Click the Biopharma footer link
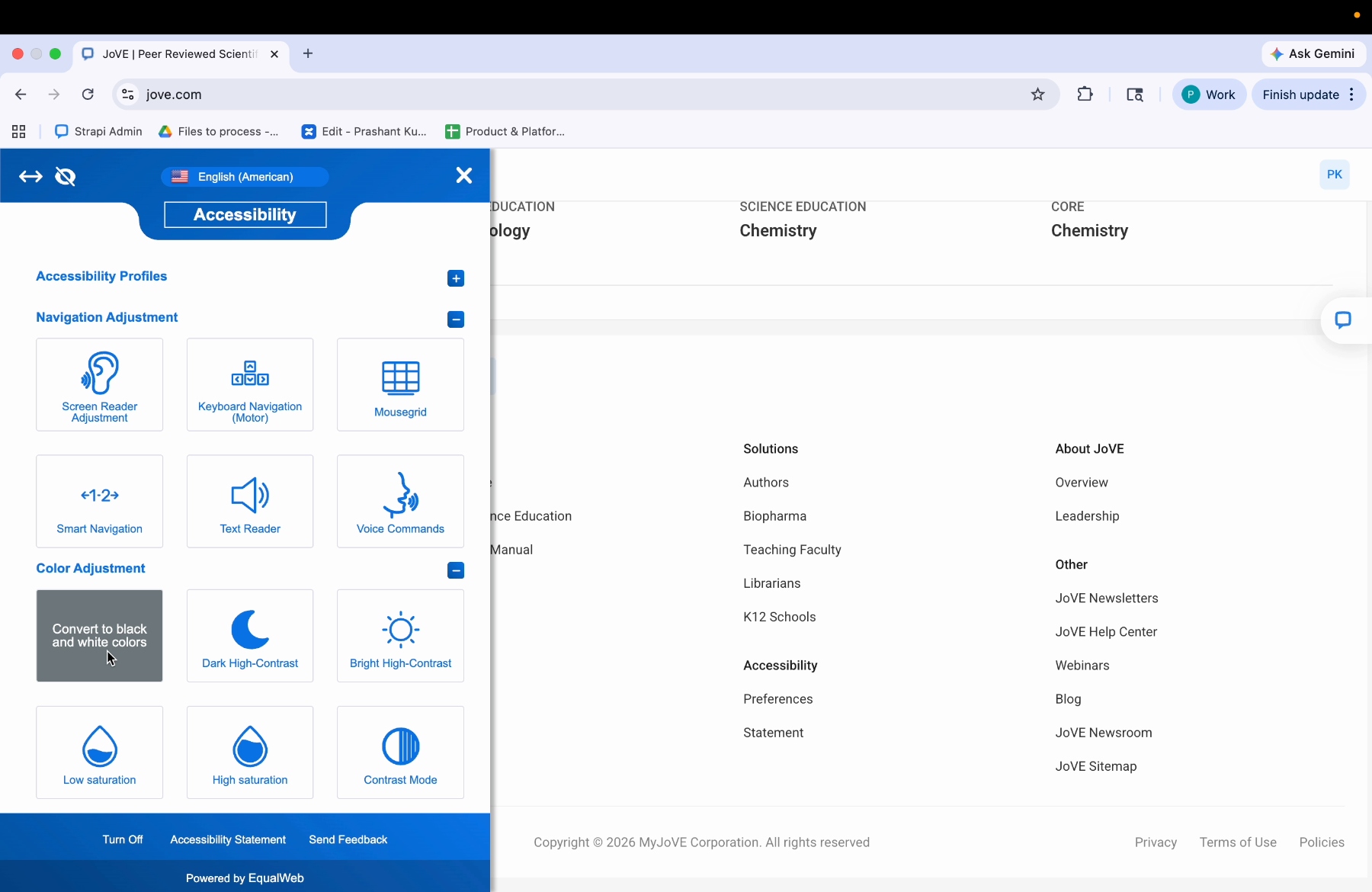 (x=774, y=516)
